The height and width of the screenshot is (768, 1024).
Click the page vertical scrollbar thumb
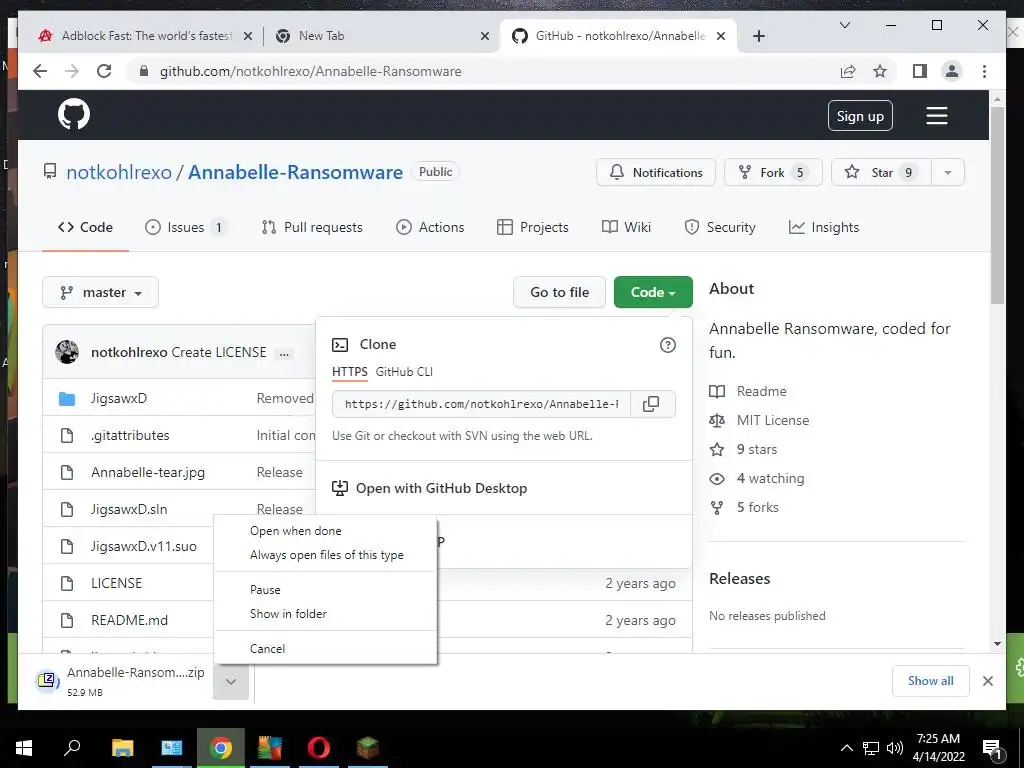click(997, 205)
